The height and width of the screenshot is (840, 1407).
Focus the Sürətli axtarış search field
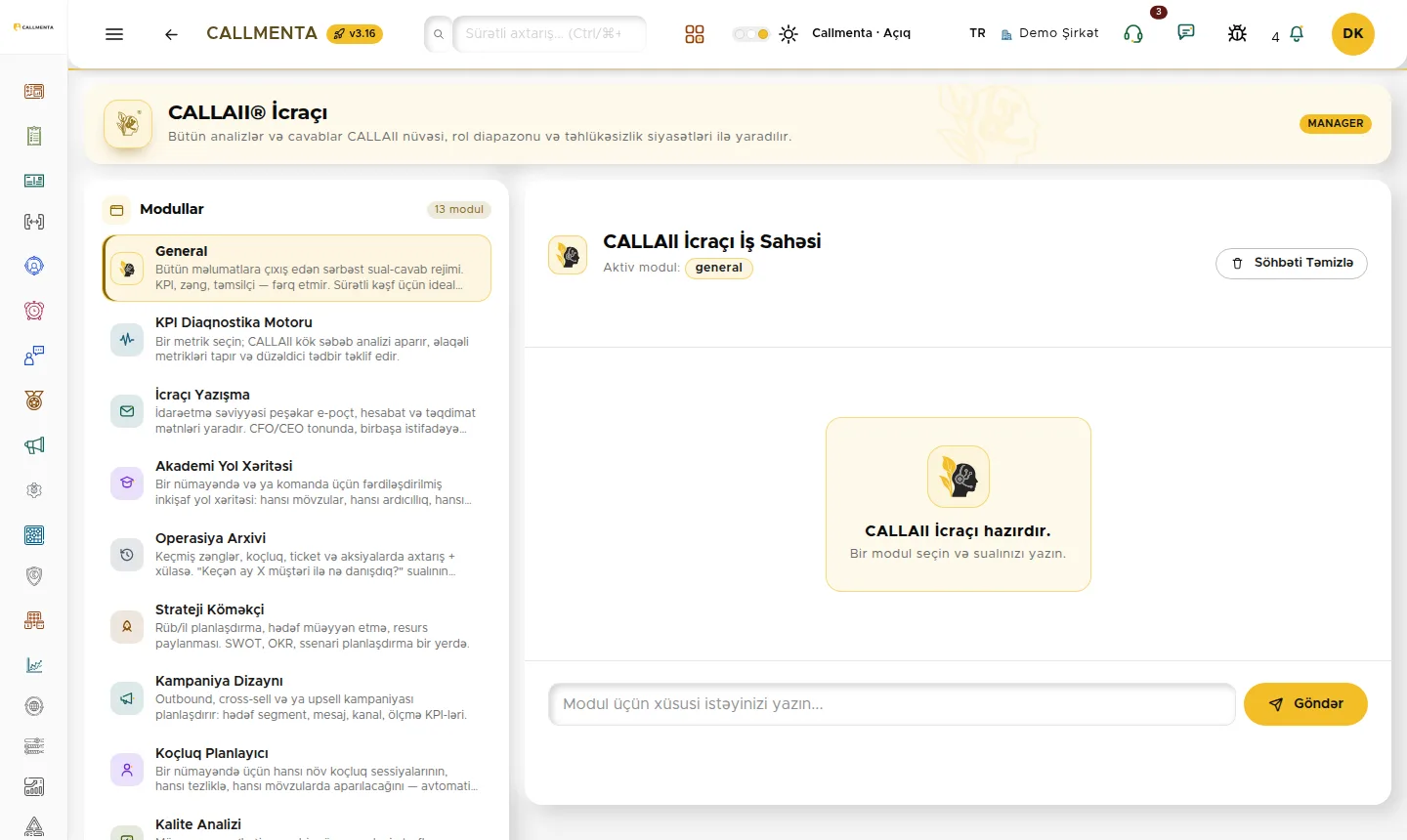[x=549, y=34]
